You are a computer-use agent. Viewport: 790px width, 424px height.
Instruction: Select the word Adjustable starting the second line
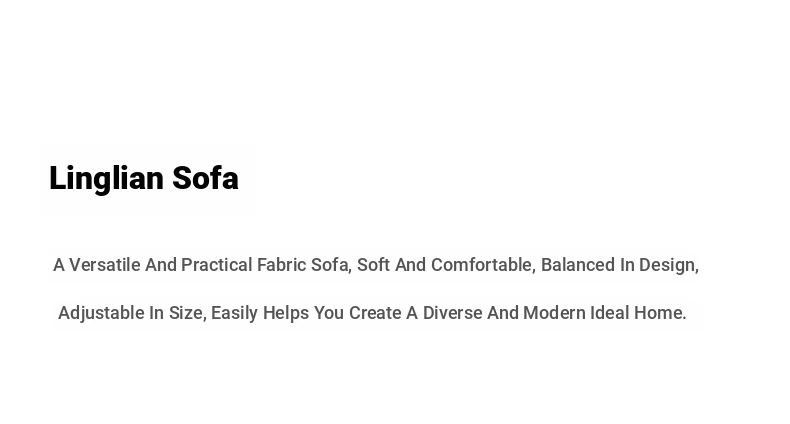point(101,313)
